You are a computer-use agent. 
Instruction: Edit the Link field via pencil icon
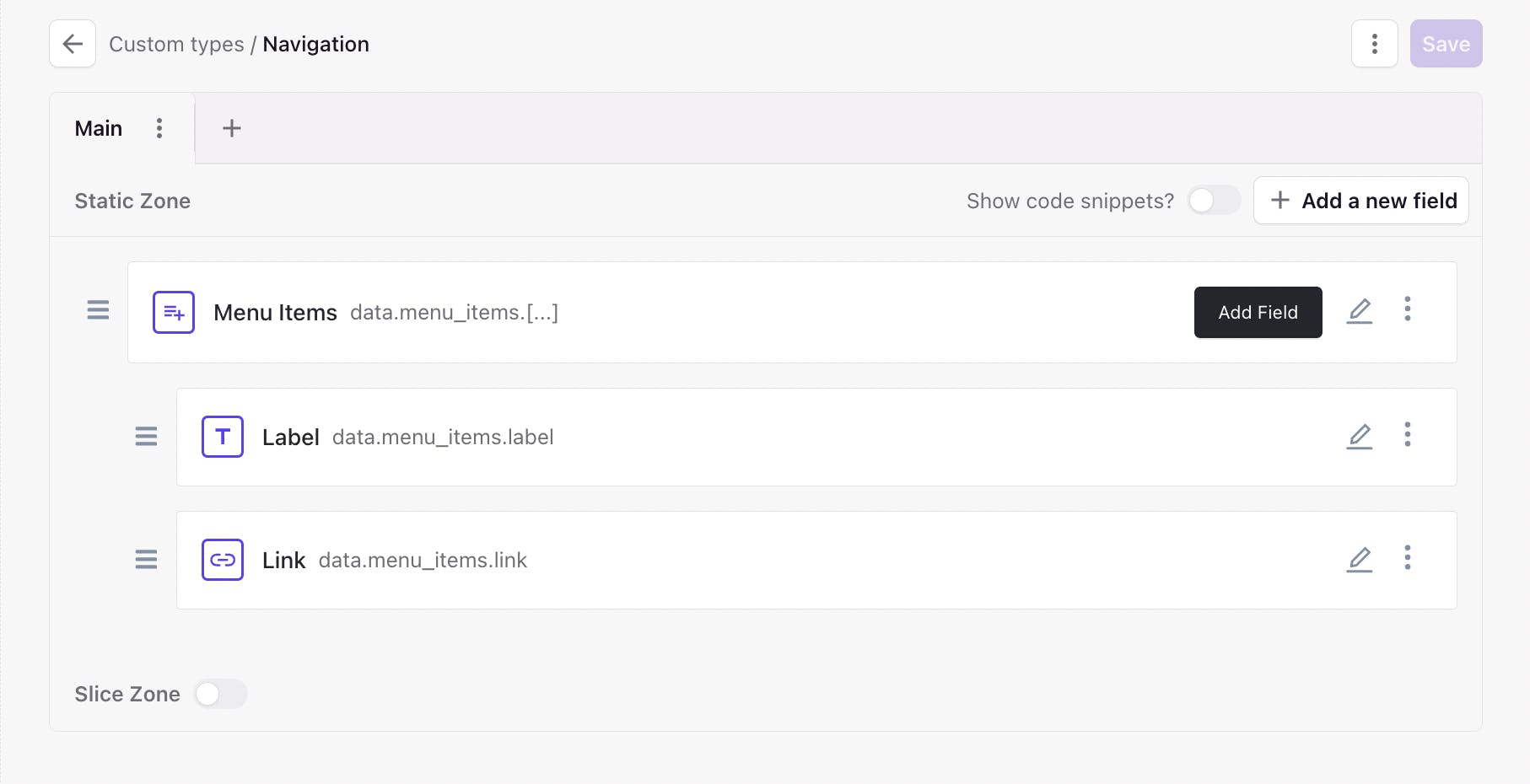1360,560
